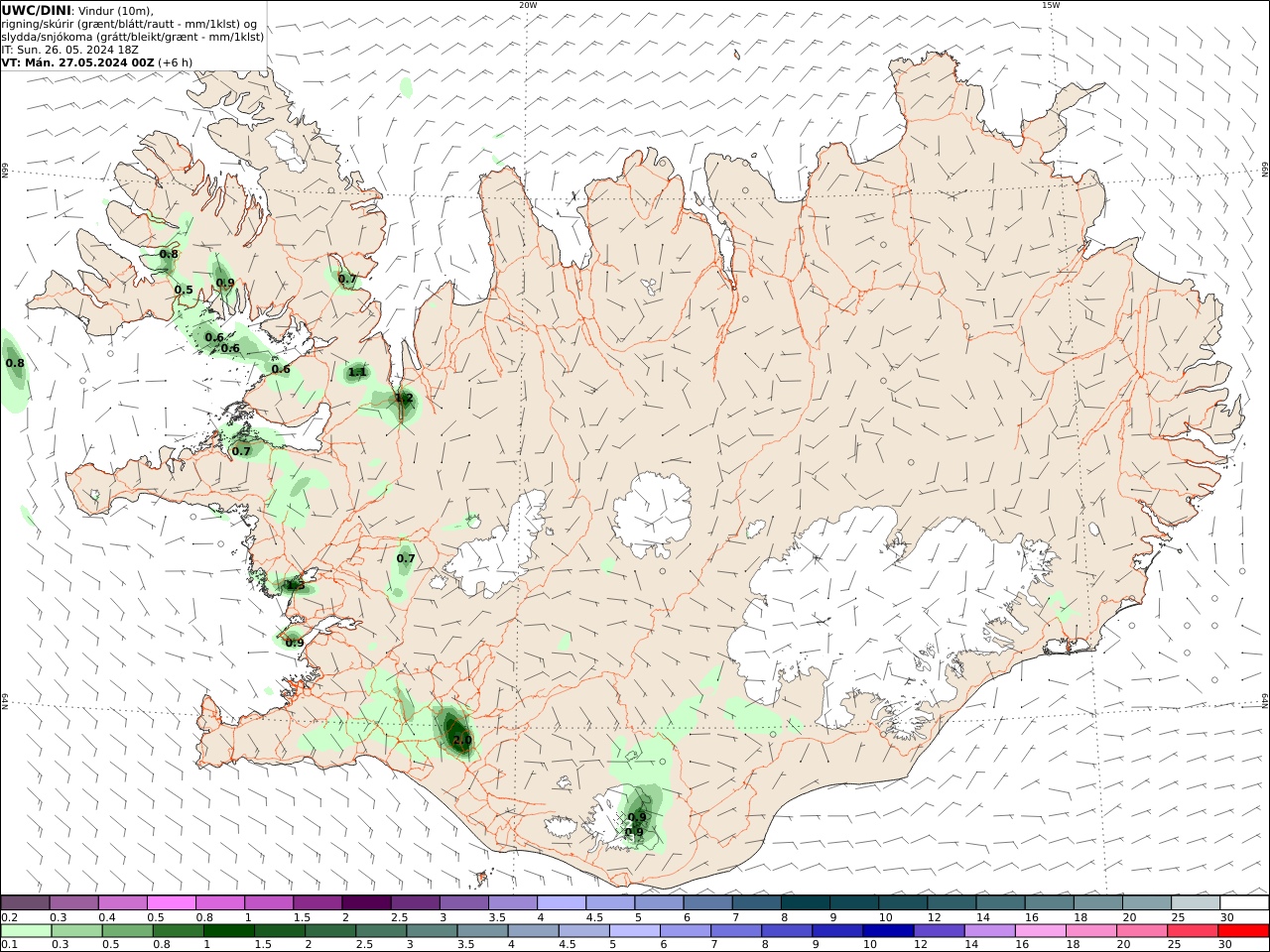Pick deep blue rain legend swatch labeled 10
The width and height of the screenshot is (1270, 952).
(x=888, y=931)
